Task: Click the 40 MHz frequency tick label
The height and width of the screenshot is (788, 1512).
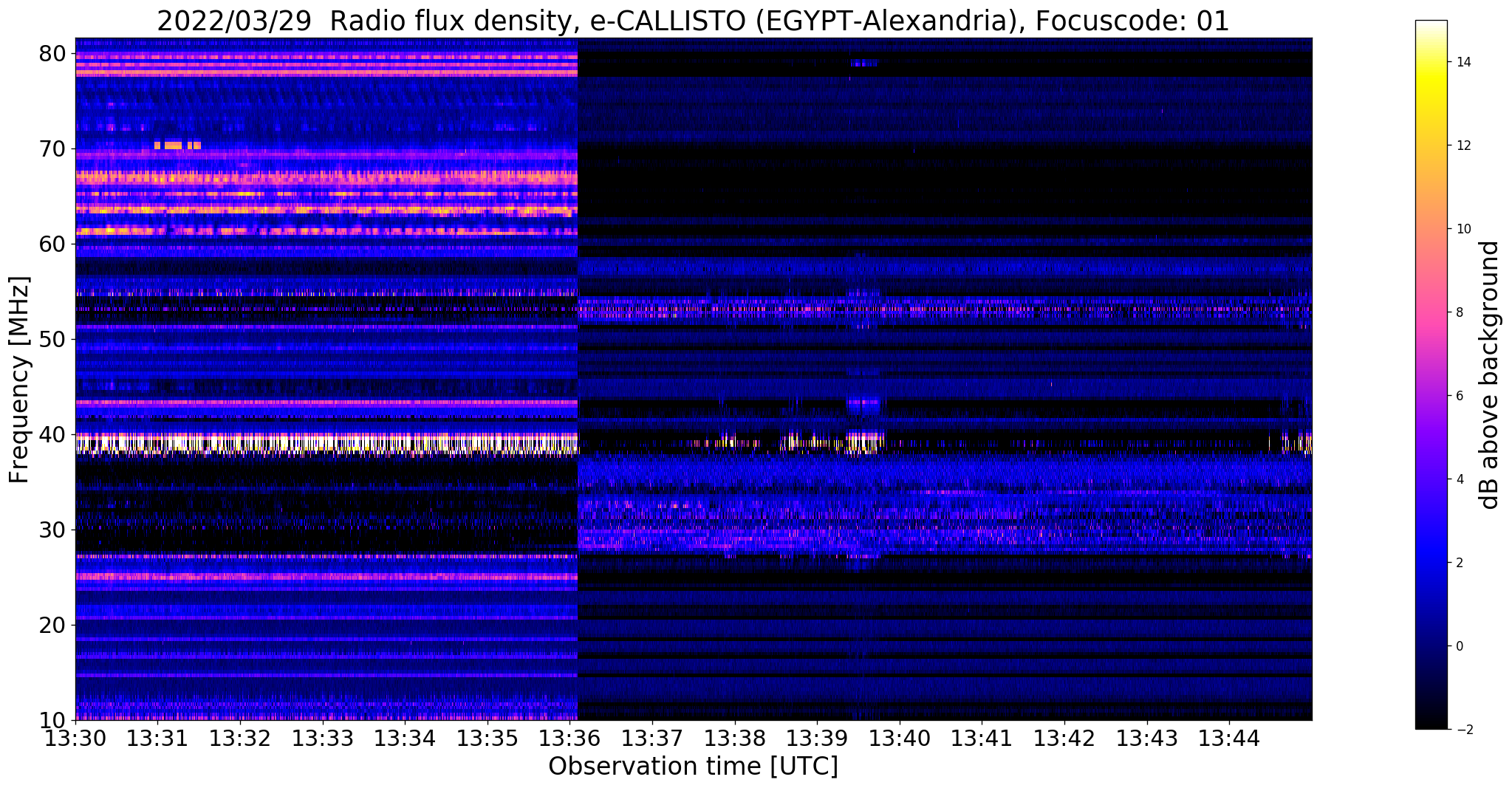Action: pyautogui.click(x=52, y=434)
